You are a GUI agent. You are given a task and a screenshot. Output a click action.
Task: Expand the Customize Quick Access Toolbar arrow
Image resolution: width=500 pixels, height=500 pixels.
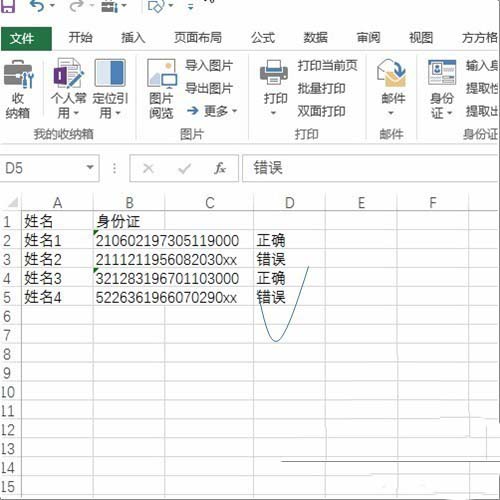[x=191, y=7]
